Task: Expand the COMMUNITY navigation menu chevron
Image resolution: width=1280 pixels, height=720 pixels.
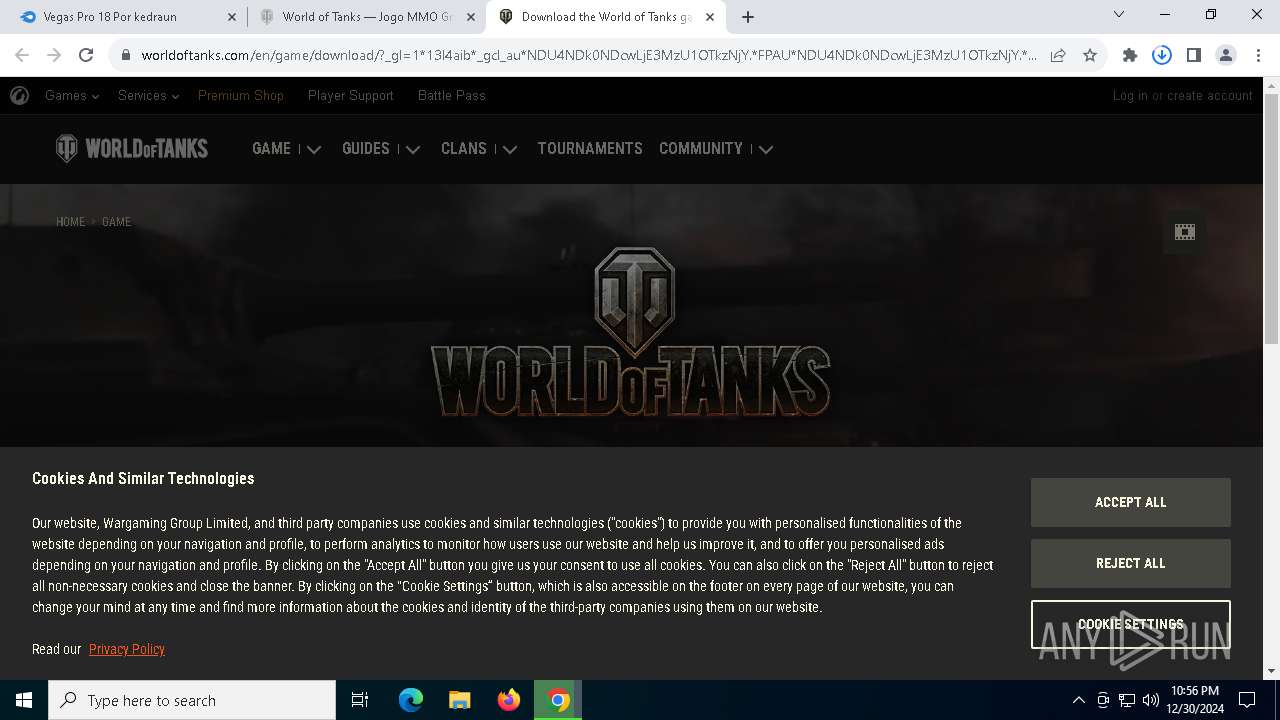Action: pos(766,149)
